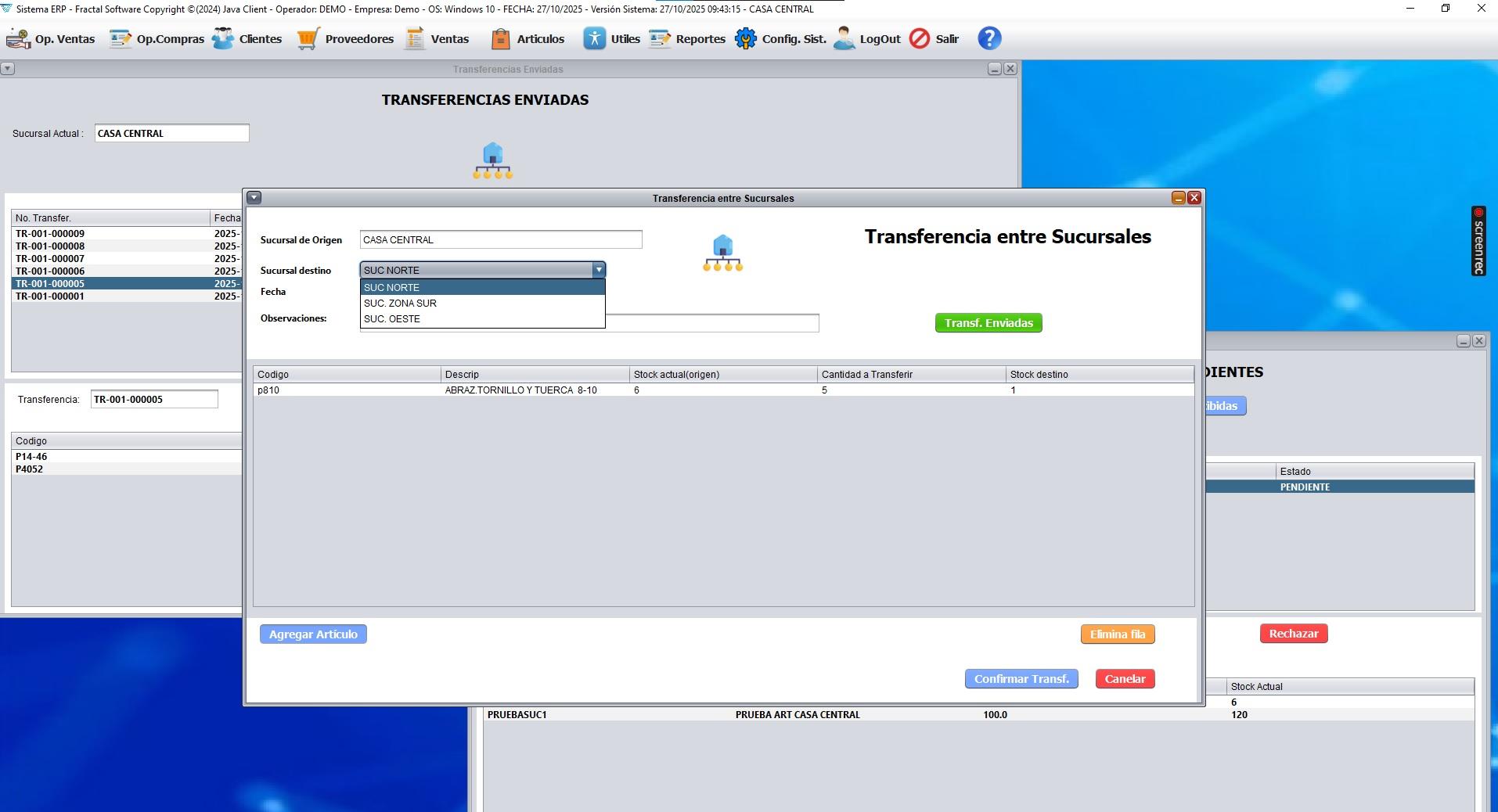Click the green Transf. Enviadas button
This screenshot has width=1498, height=812.
tap(988, 323)
